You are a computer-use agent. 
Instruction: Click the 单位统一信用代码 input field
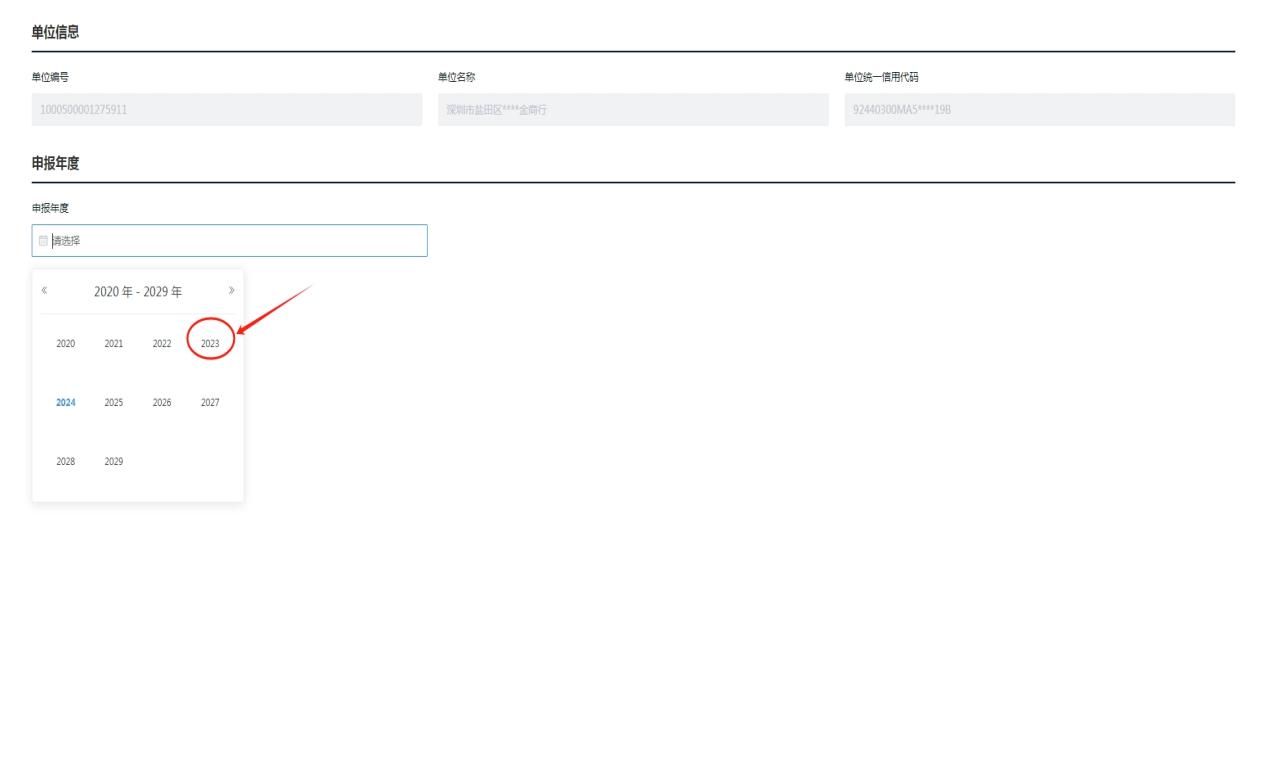click(x=1039, y=110)
